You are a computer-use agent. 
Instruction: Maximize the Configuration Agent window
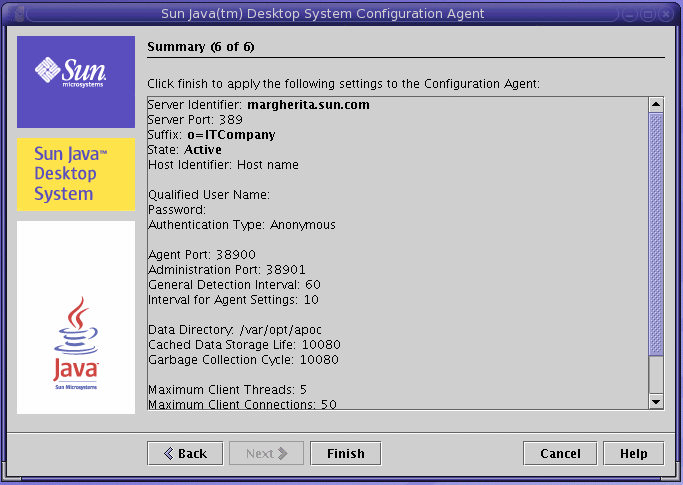(x=648, y=14)
